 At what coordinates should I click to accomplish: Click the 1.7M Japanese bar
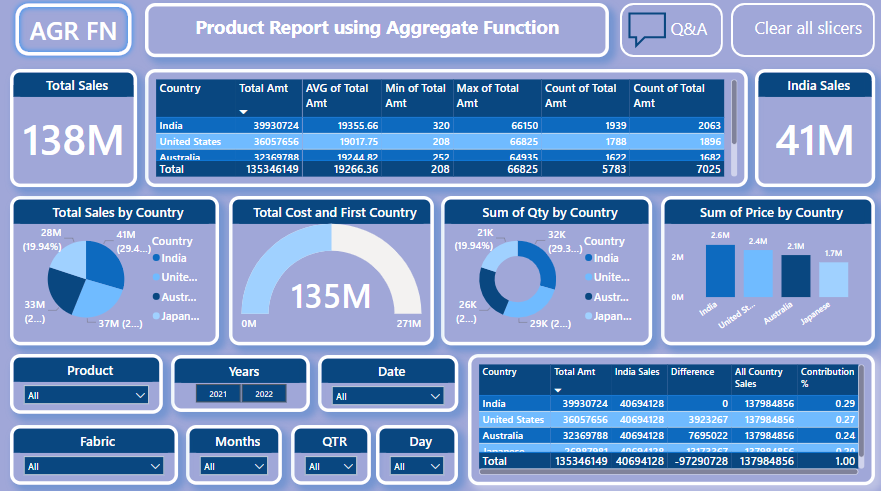833,280
